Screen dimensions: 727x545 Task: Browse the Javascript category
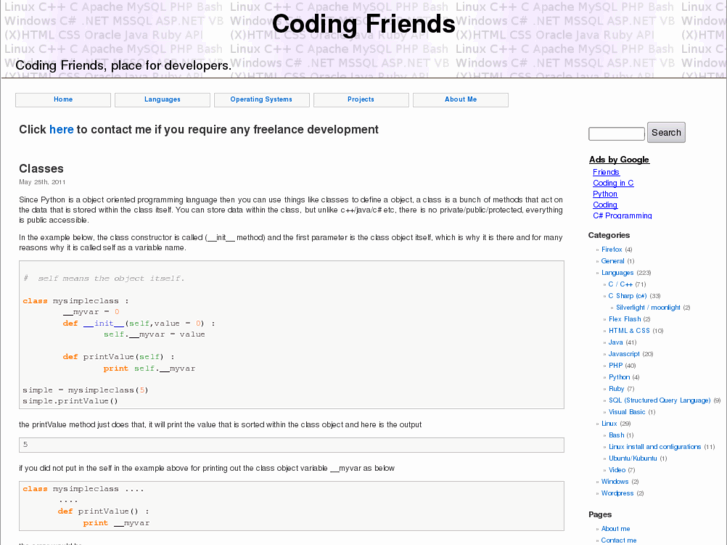point(624,354)
